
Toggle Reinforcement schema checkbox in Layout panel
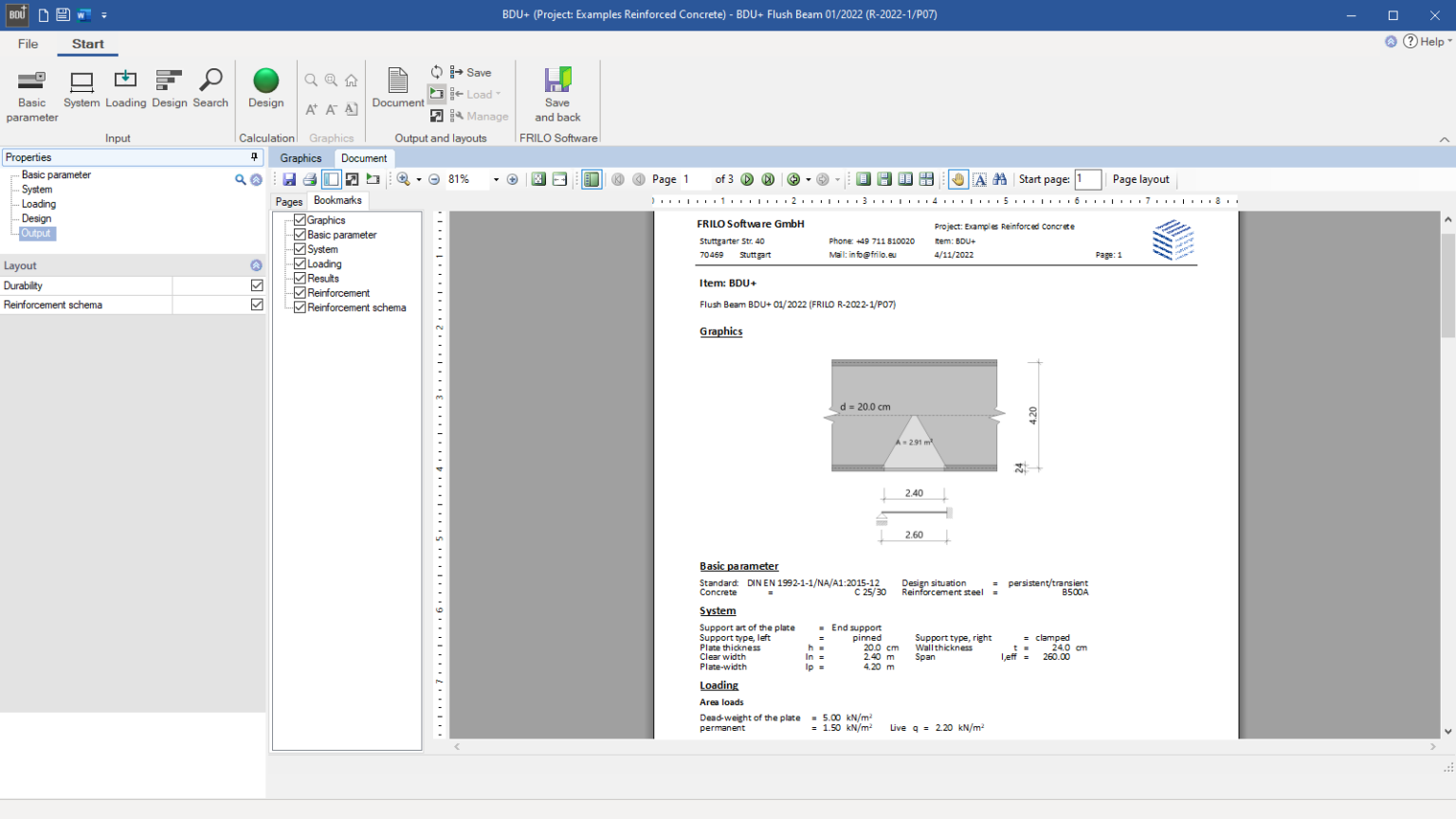pyautogui.click(x=257, y=304)
